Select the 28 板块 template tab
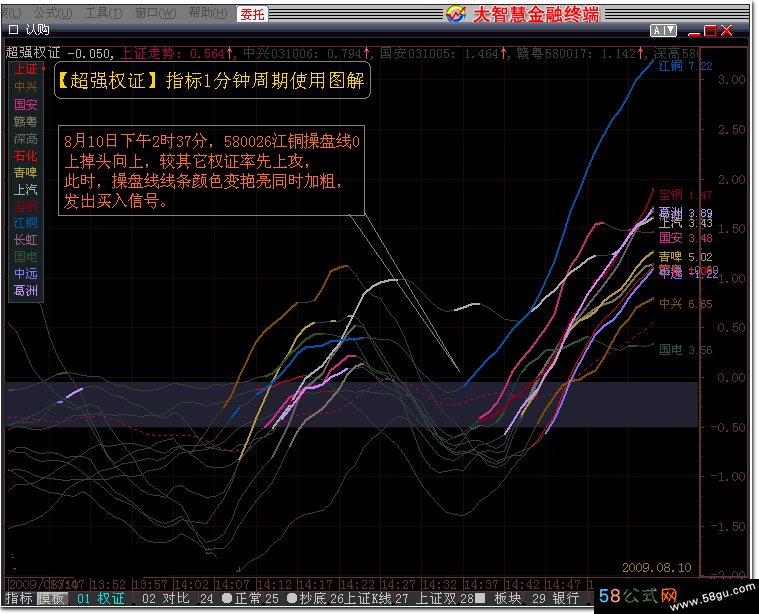The image size is (759, 614). point(491,599)
